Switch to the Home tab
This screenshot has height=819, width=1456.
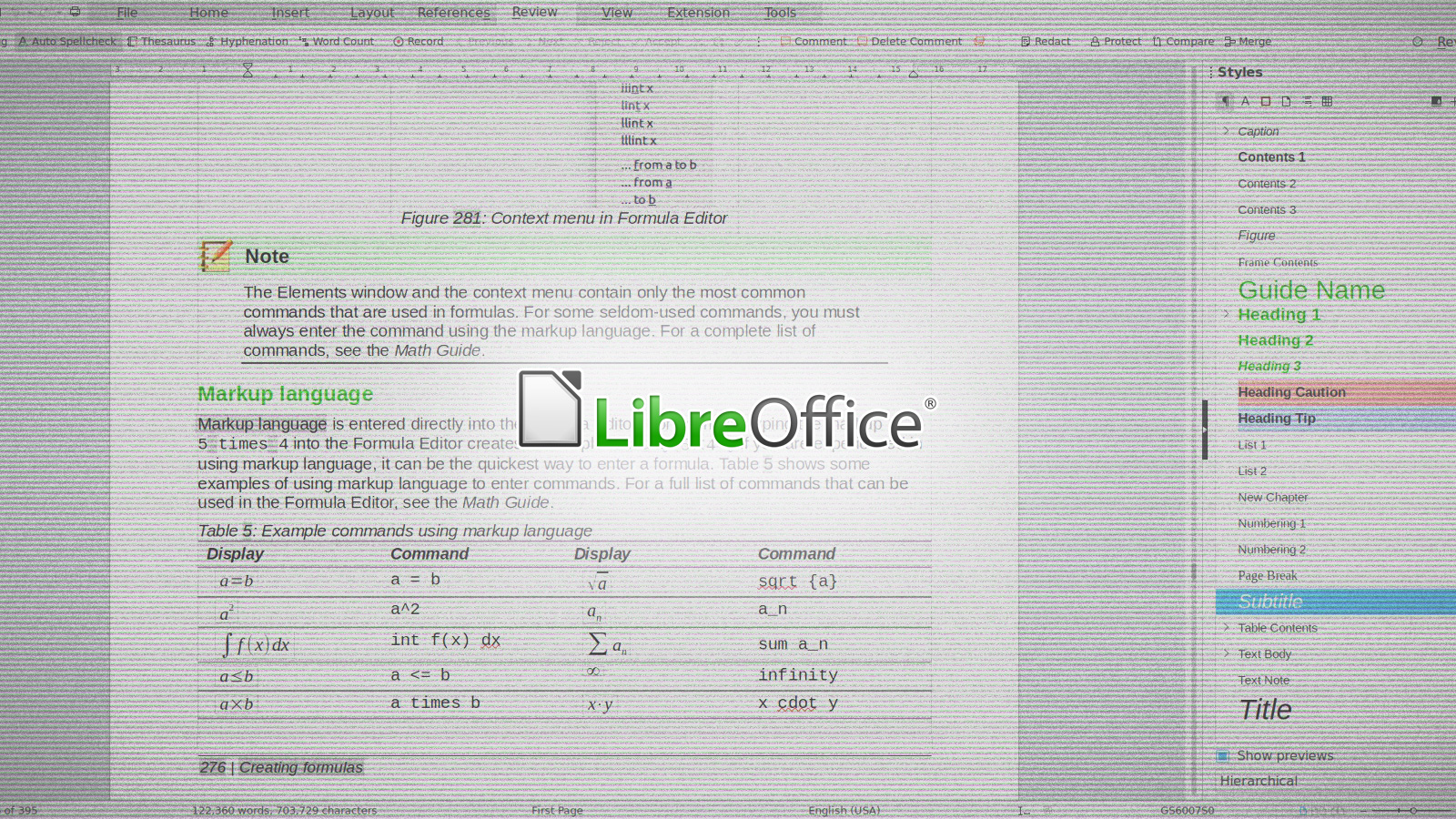208,13
